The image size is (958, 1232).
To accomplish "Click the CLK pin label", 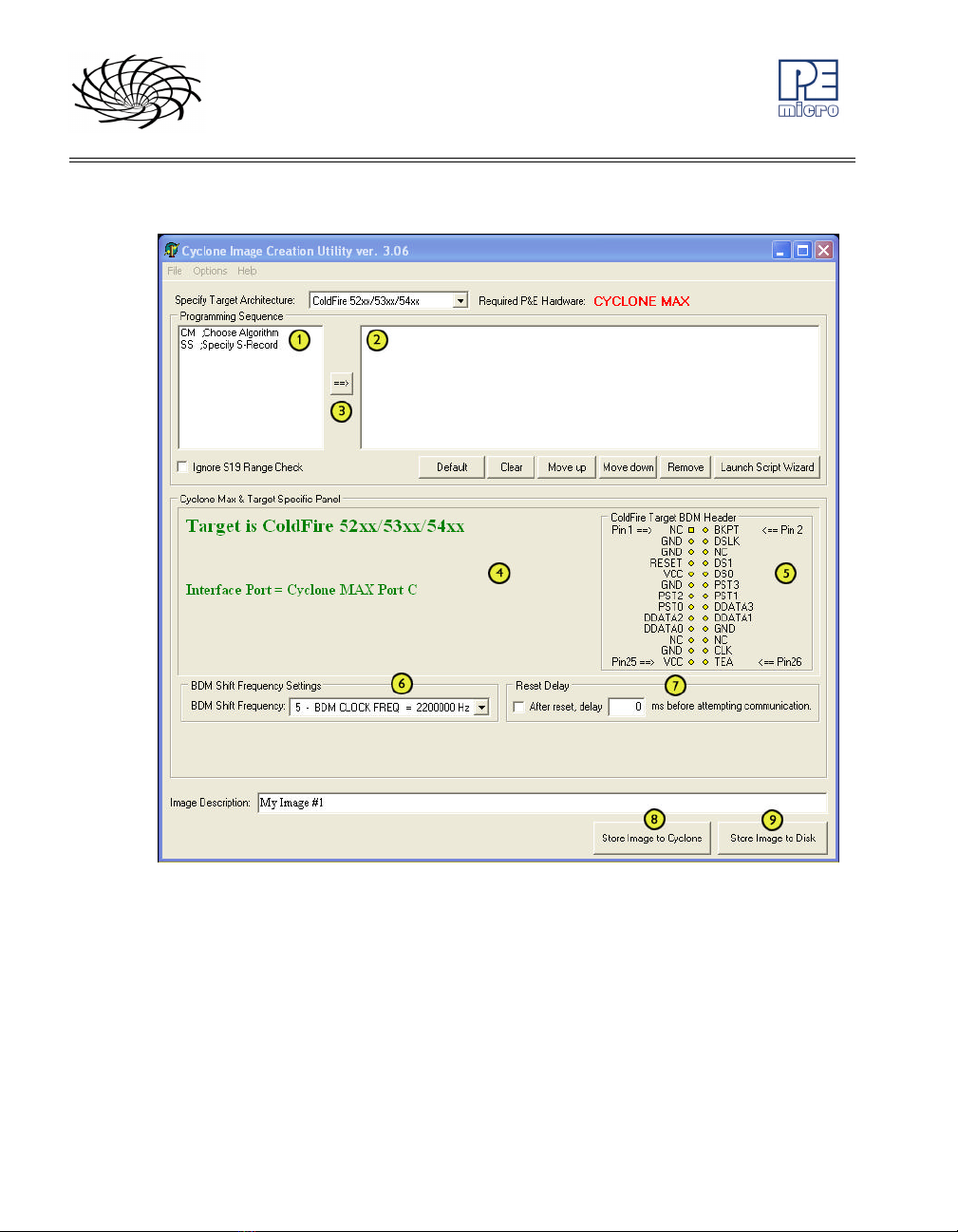I will click(723, 651).
